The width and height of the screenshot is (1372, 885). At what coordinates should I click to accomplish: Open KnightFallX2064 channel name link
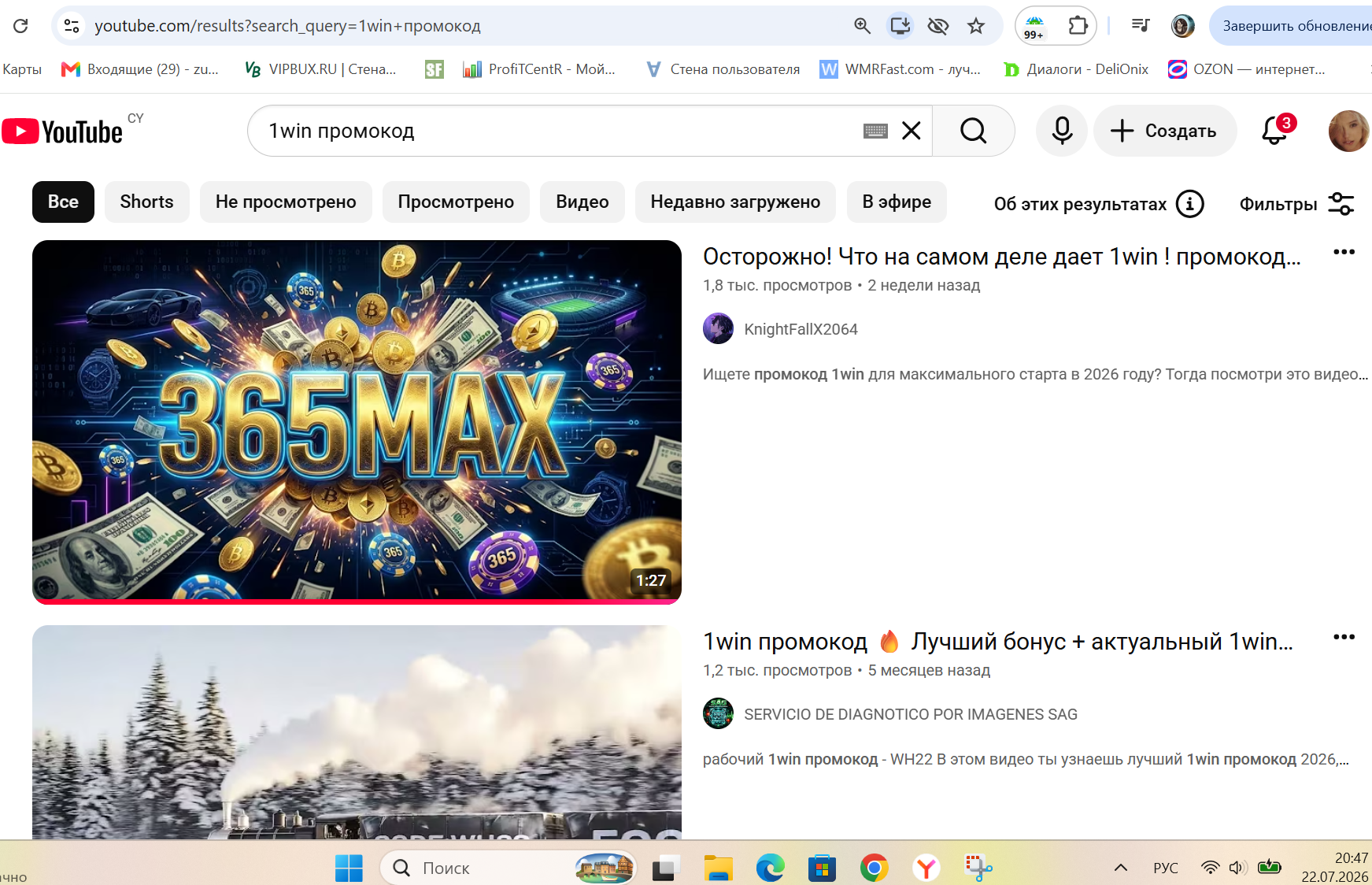click(801, 329)
